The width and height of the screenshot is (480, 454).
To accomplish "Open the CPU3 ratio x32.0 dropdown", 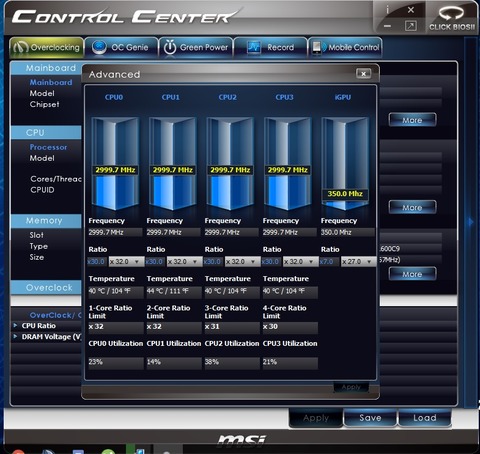I will [300, 262].
